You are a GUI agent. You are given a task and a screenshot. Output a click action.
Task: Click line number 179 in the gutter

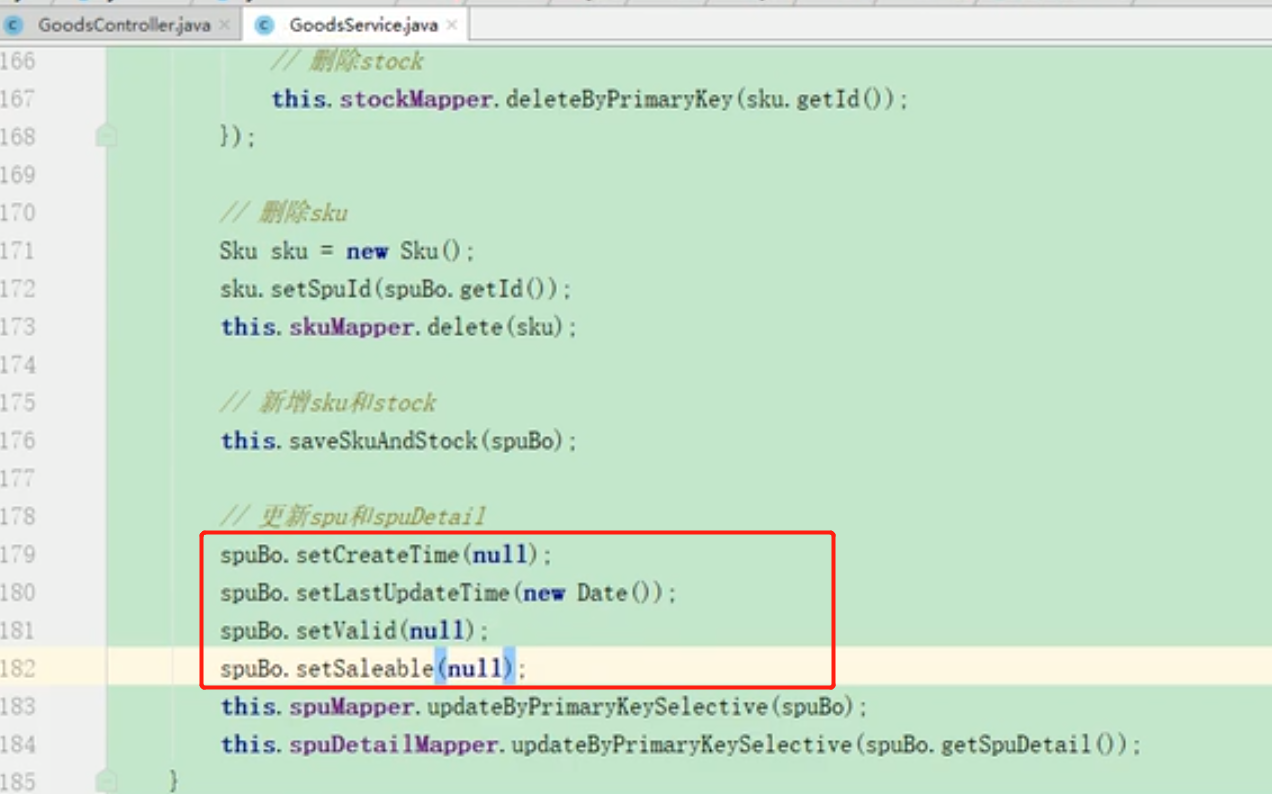pos(18,555)
